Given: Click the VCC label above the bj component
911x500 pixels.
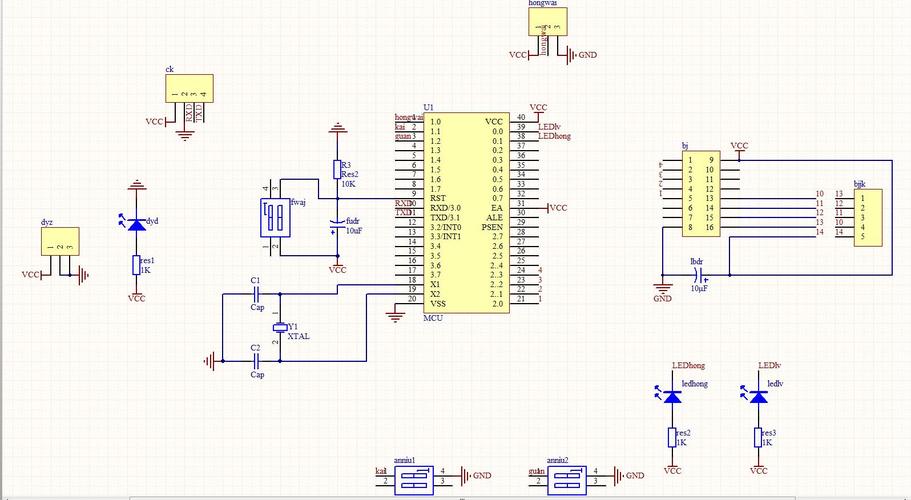Looking at the screenshot, I should [x=739, y=146].
